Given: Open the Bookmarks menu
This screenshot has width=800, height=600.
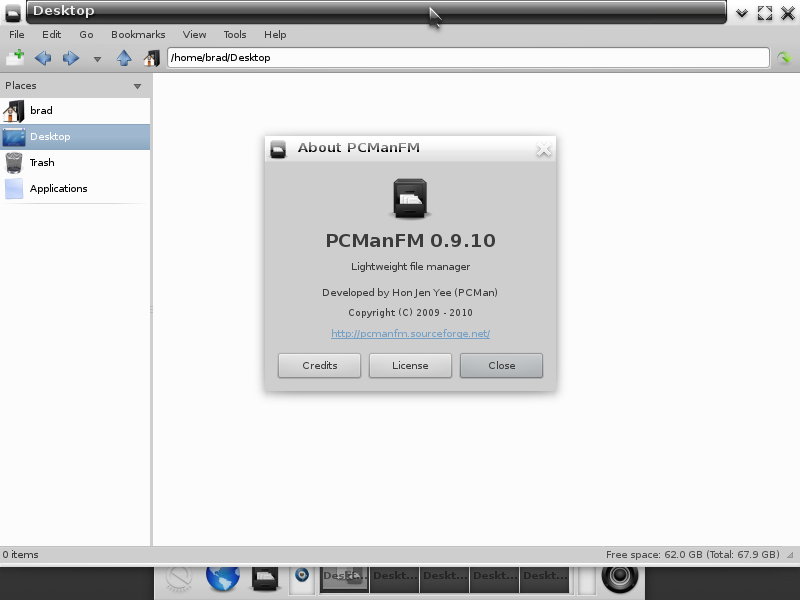Looking at the screenshot, I should coord(138,34).
